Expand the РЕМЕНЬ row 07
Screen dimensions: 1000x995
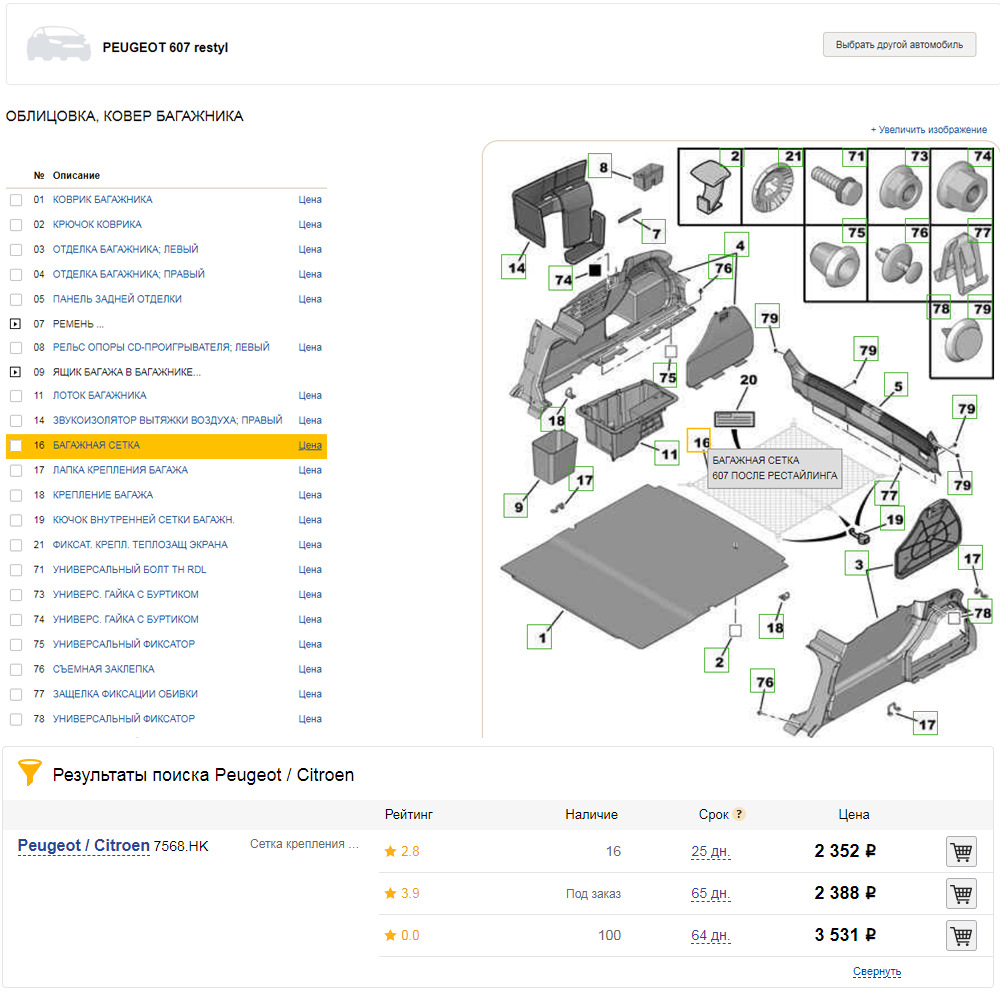point(15,324)
